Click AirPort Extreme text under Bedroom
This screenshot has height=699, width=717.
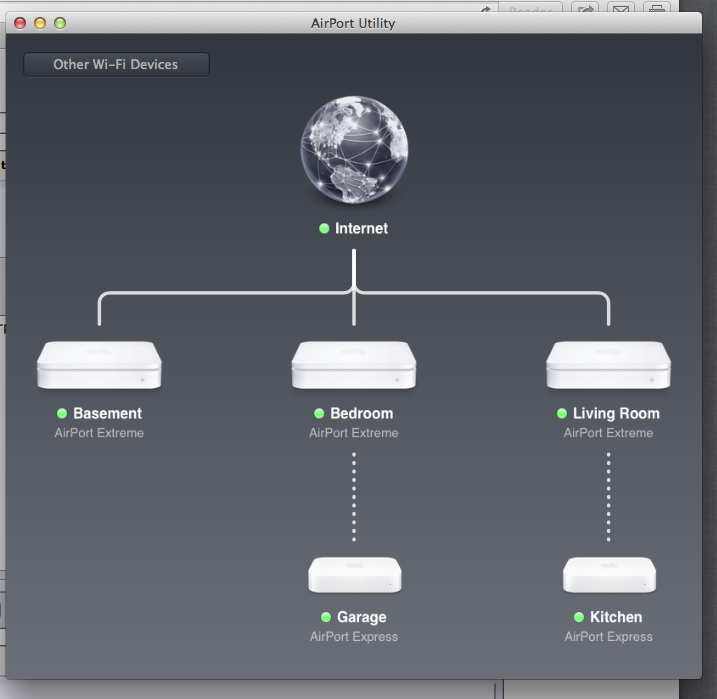[x=354, y=433]
